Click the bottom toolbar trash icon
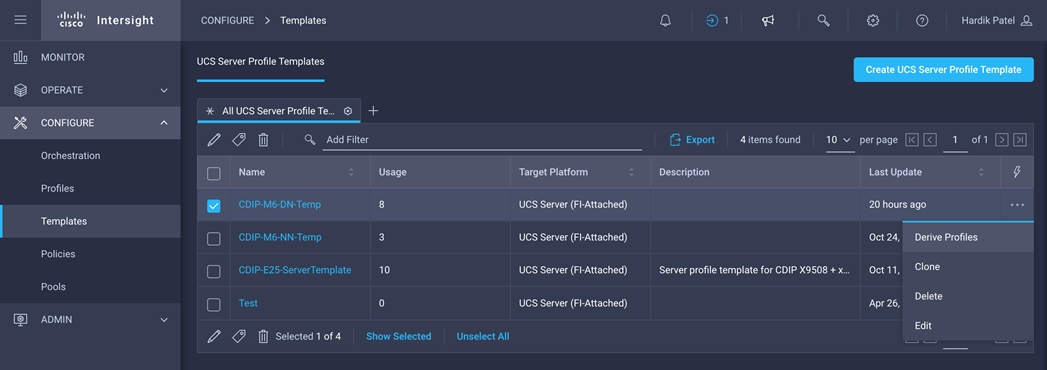Screen dimensions: 1047x370 [x=264, y=337]
